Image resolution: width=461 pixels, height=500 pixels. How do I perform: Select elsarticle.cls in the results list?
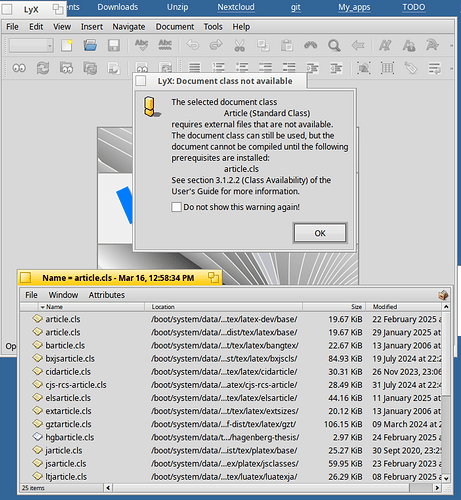click(x=68, y=398)
